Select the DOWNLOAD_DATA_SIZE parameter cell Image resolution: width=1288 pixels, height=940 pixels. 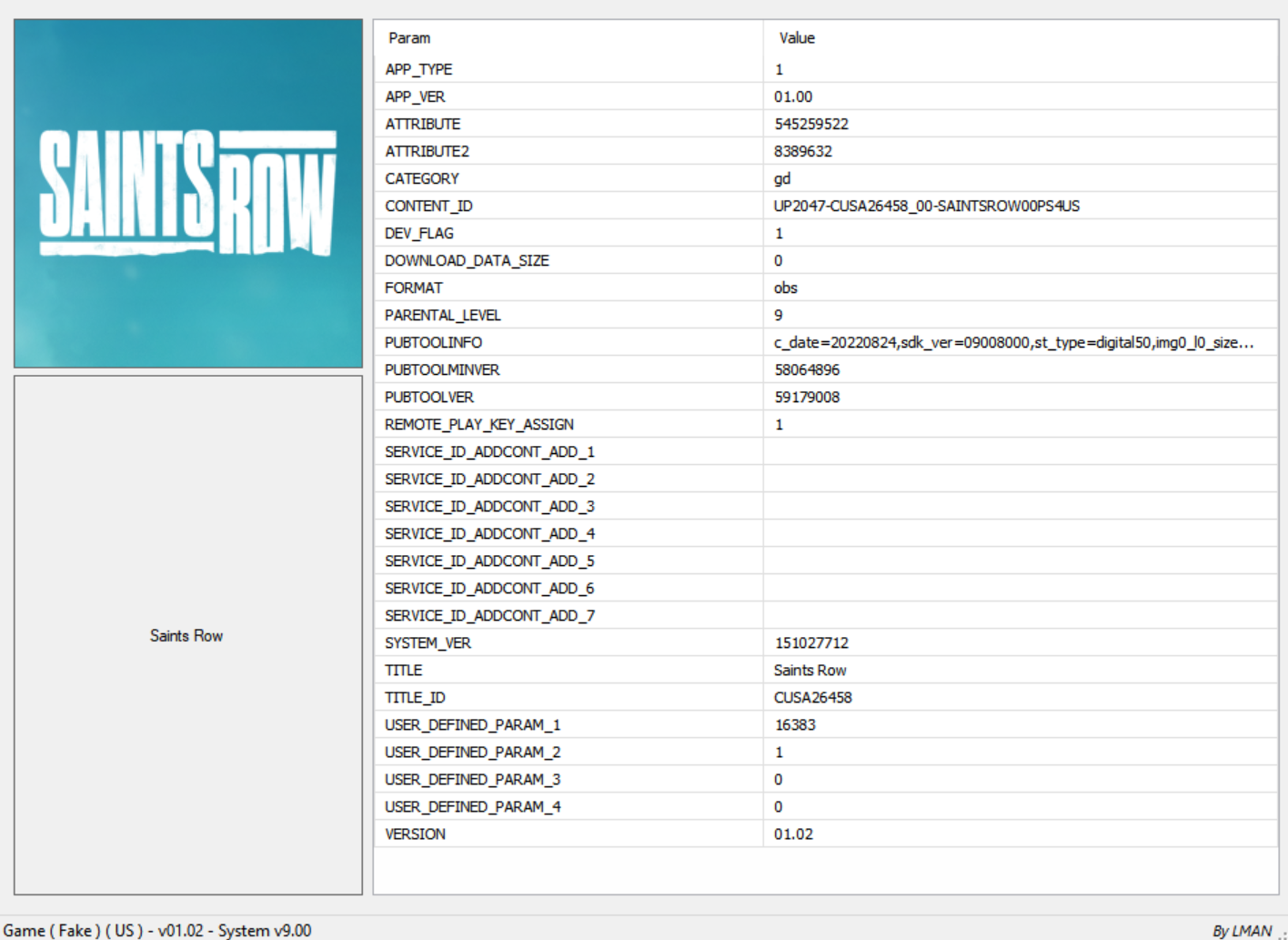point(569,260)
